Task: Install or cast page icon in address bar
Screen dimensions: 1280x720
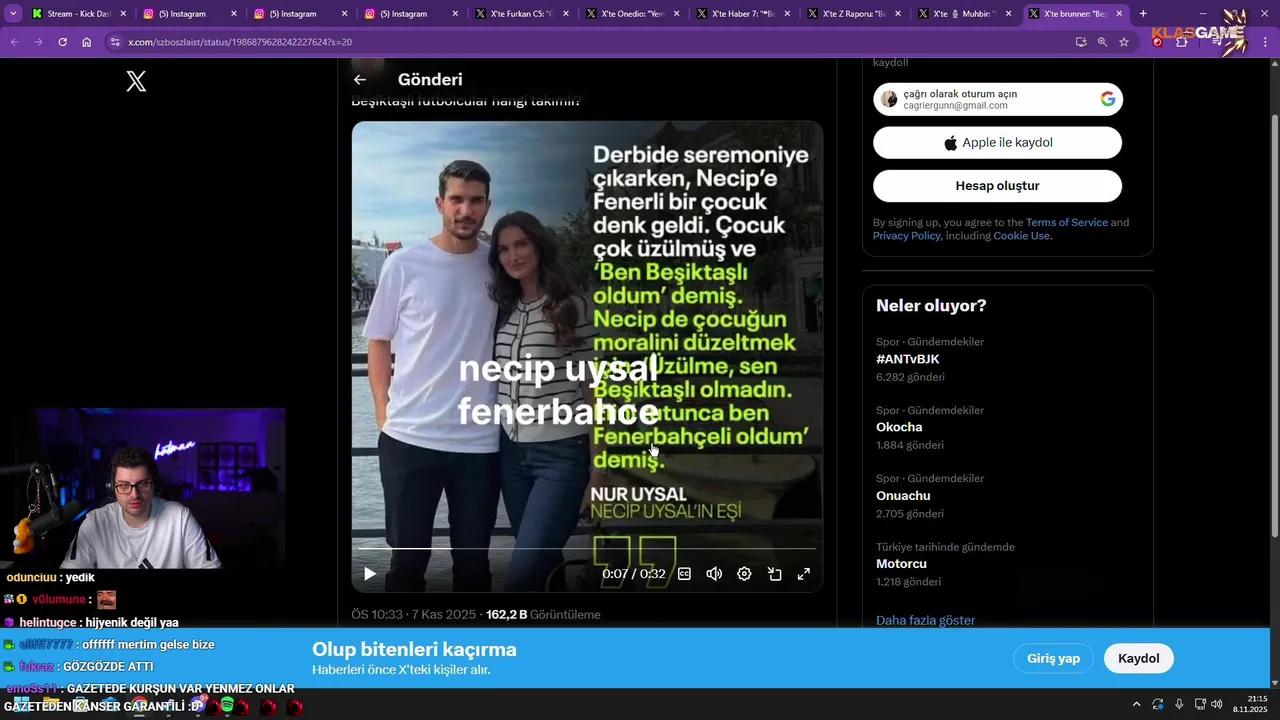Action: (1081, 42)
